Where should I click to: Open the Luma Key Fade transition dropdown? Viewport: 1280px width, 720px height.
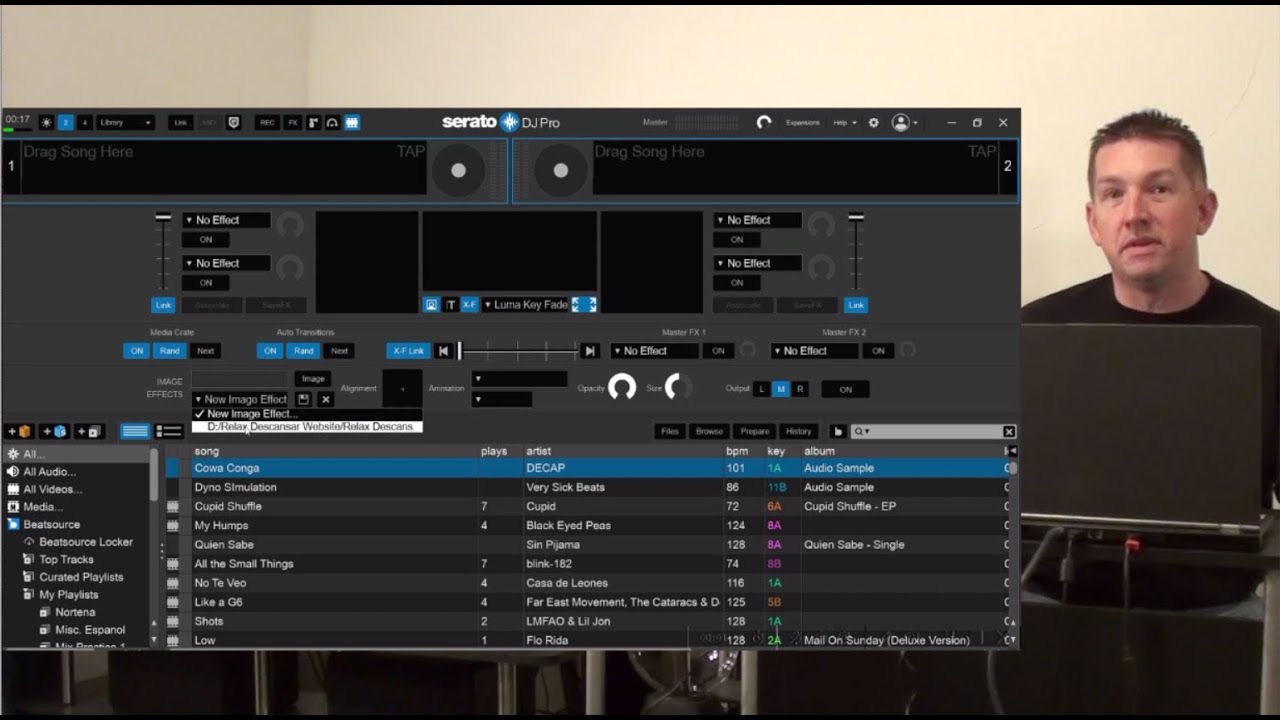(x=526, y=305)
